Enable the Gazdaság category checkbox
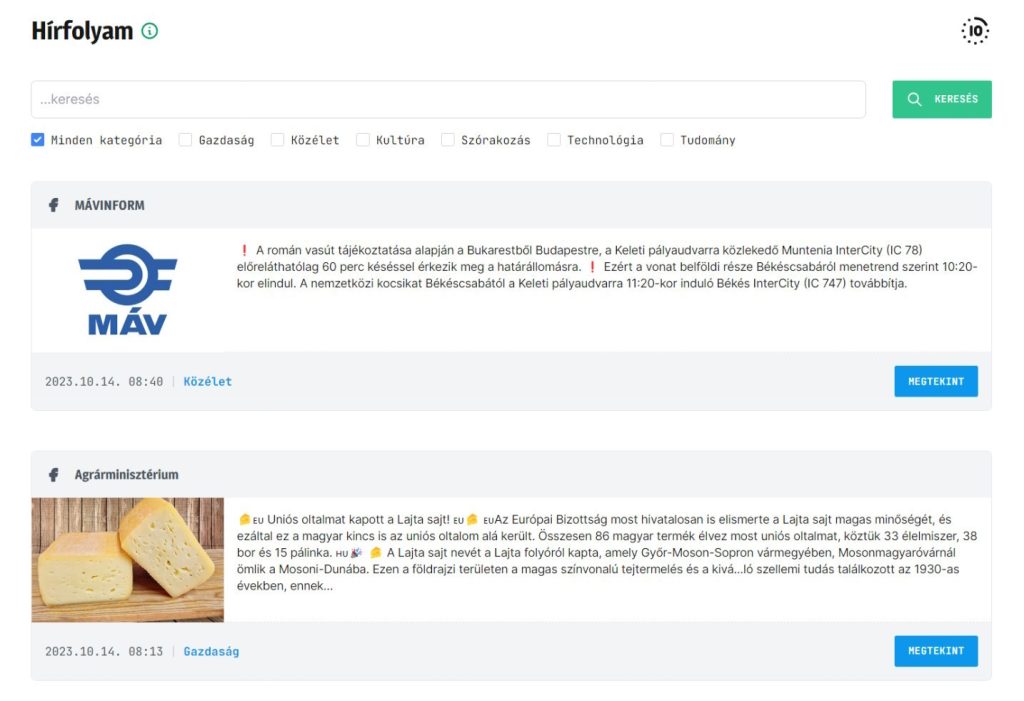This screenshot has height=701, width=1024. click(185, 140)
